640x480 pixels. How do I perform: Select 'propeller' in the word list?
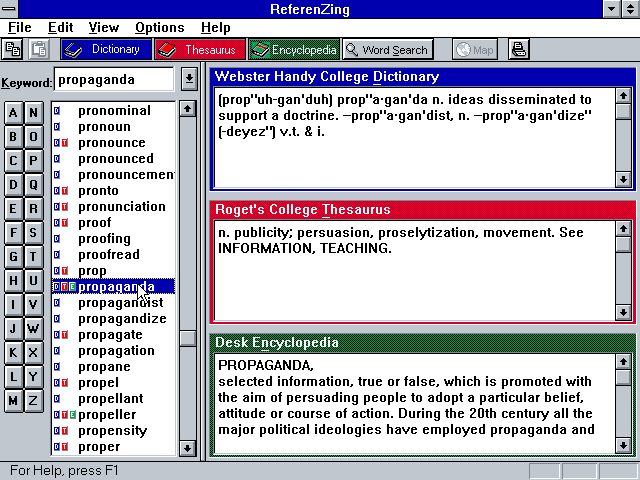pyautogui.click(x=114, y=415)
